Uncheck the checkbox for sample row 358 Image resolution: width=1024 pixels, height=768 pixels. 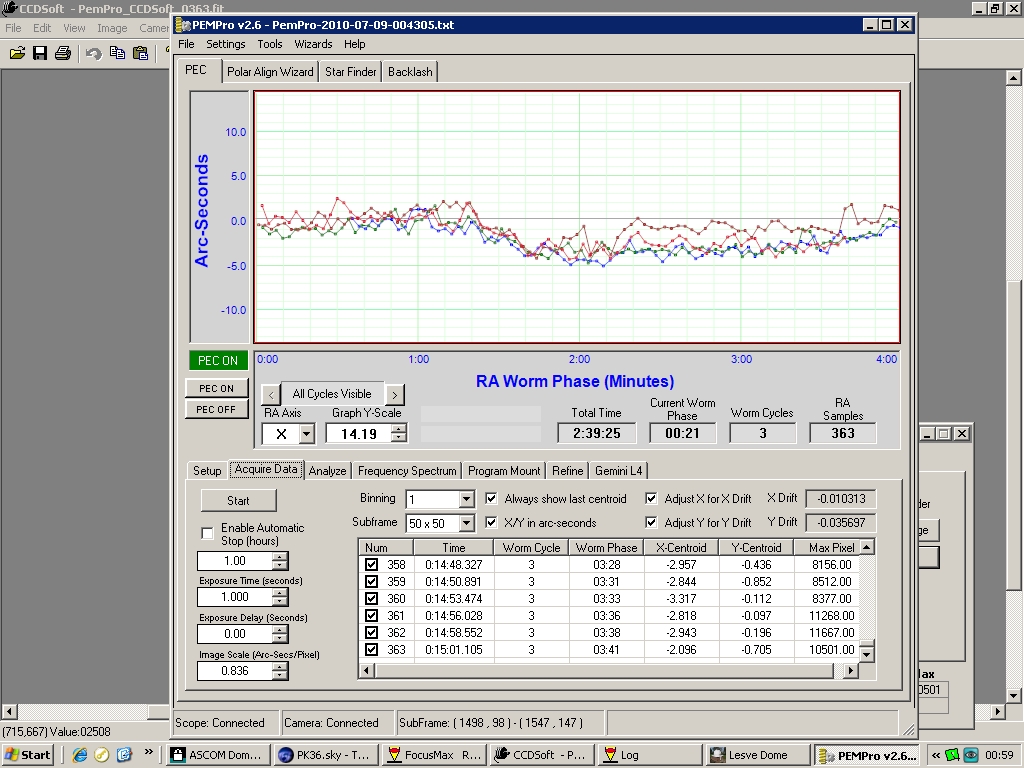tap(372, 565)
